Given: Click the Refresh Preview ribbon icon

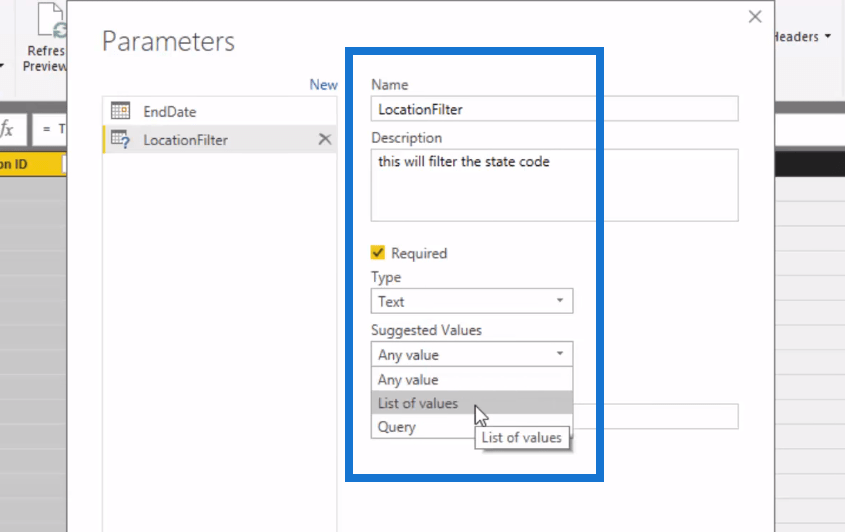Looking at the screenshot, I should 52,21.
